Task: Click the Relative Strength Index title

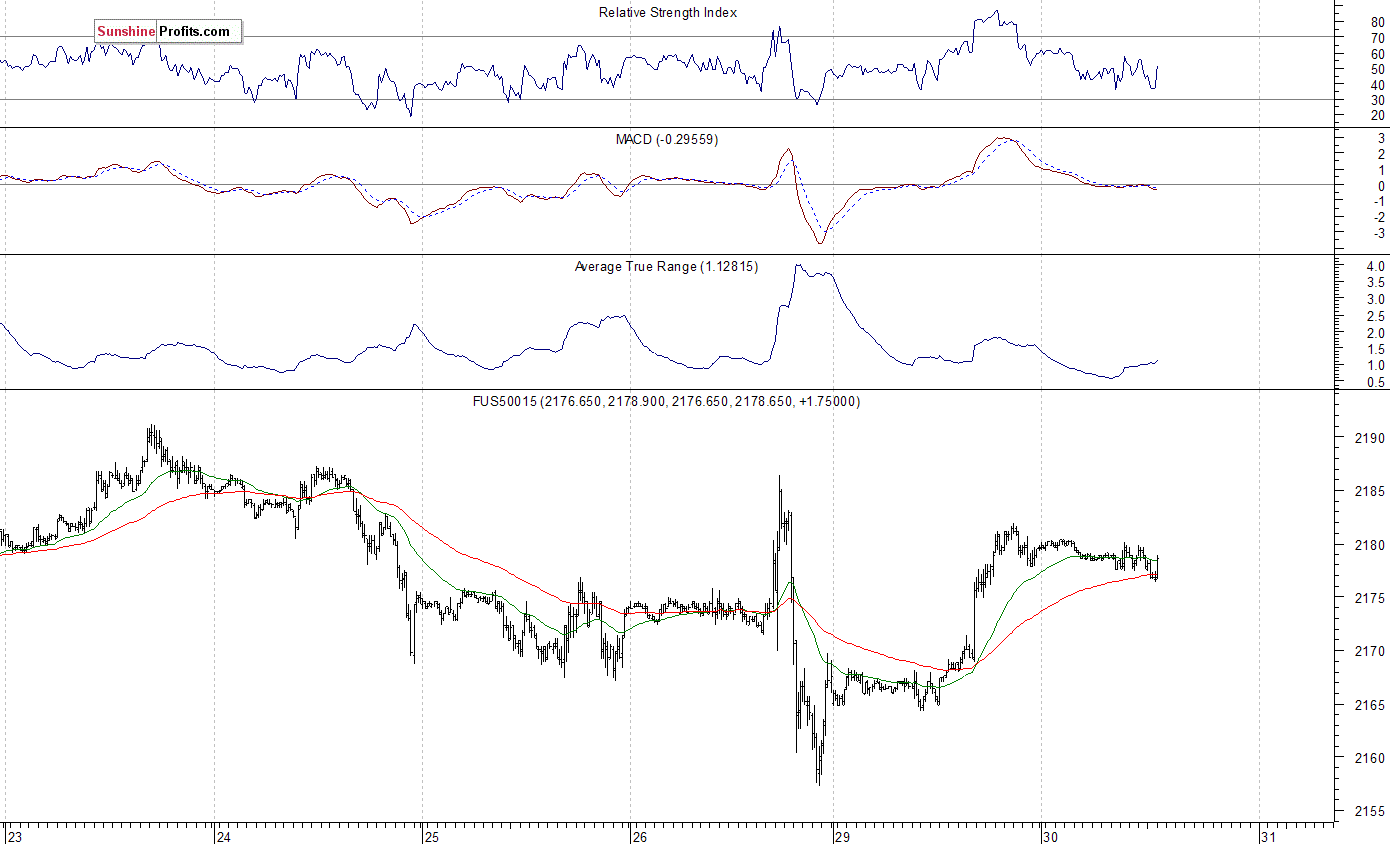Action: click(x=668, y=12)
